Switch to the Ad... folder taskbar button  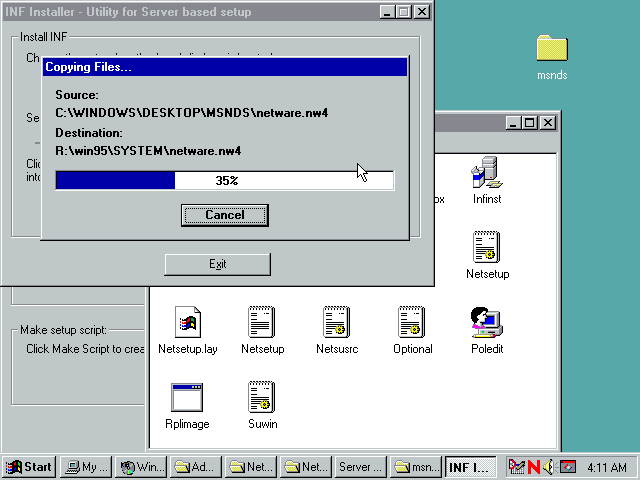[x=196, y=467]
